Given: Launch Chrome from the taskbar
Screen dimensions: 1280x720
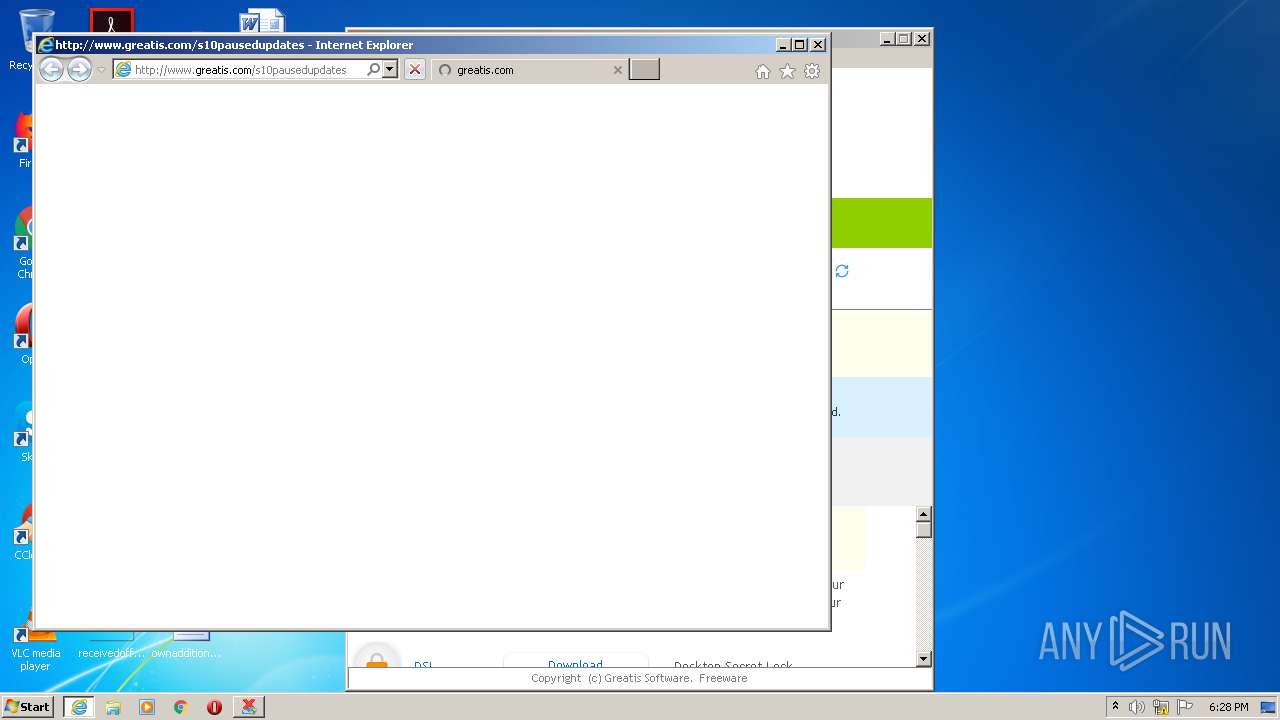Looking at the screenshot, I should pos(181,707).
